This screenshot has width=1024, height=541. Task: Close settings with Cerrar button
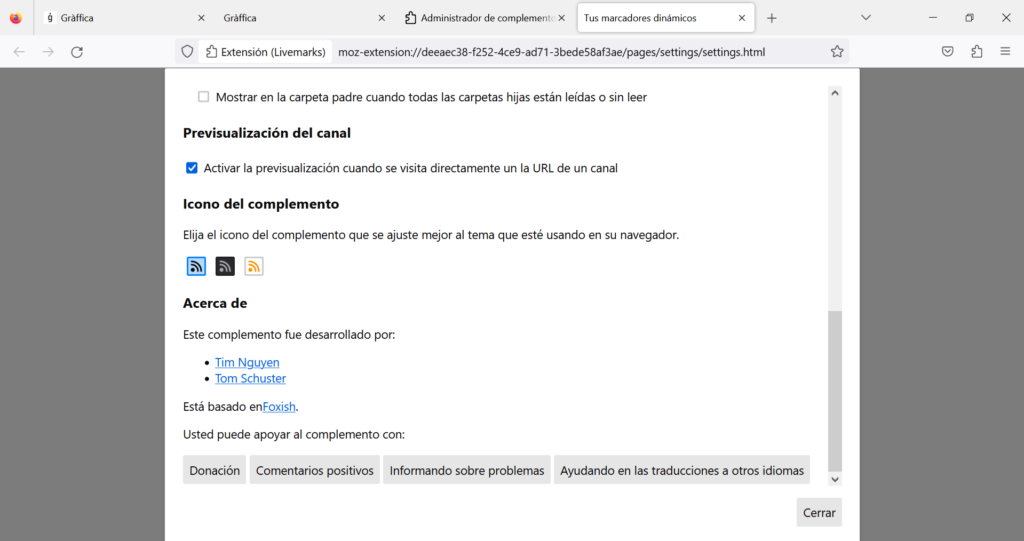pos(819,512)
